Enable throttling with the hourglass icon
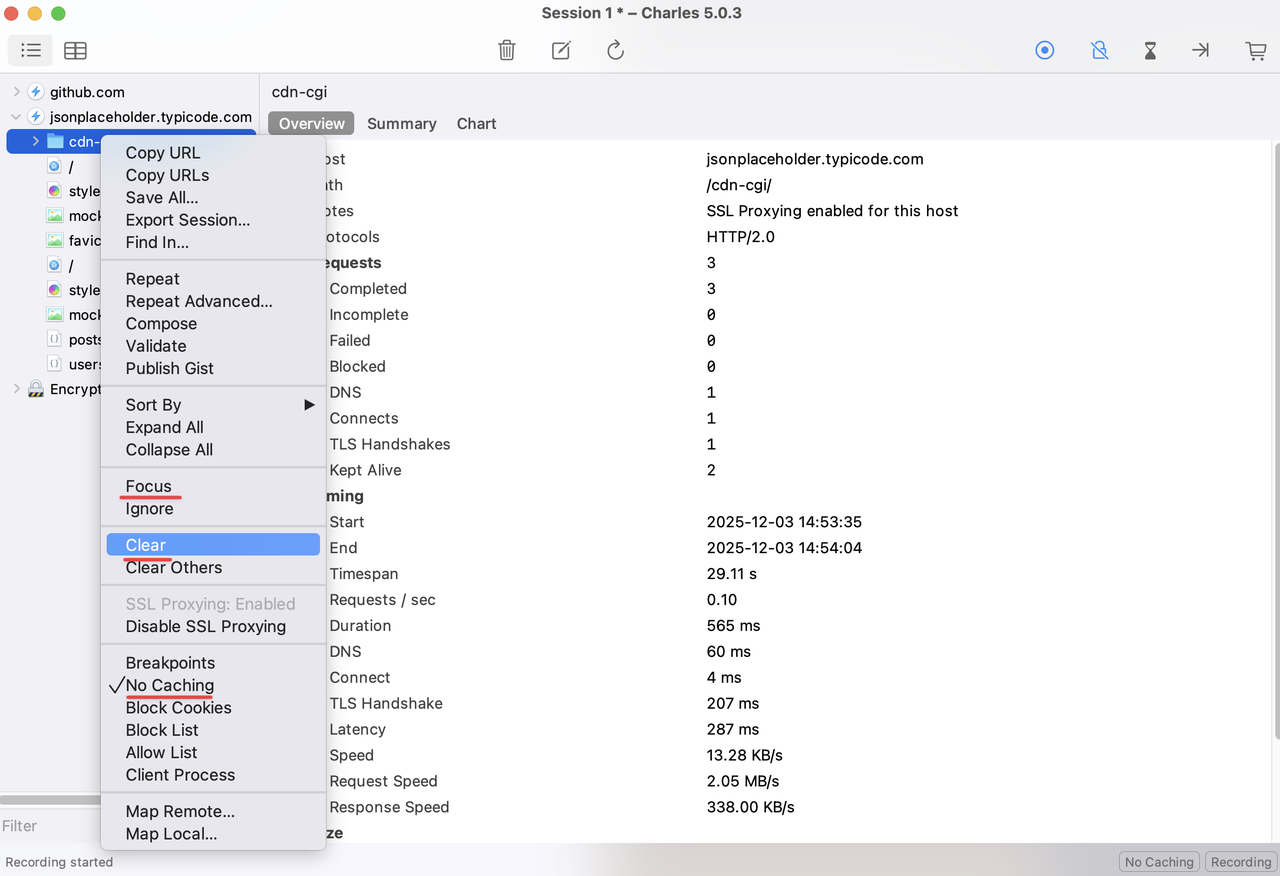 point(1150,50)
